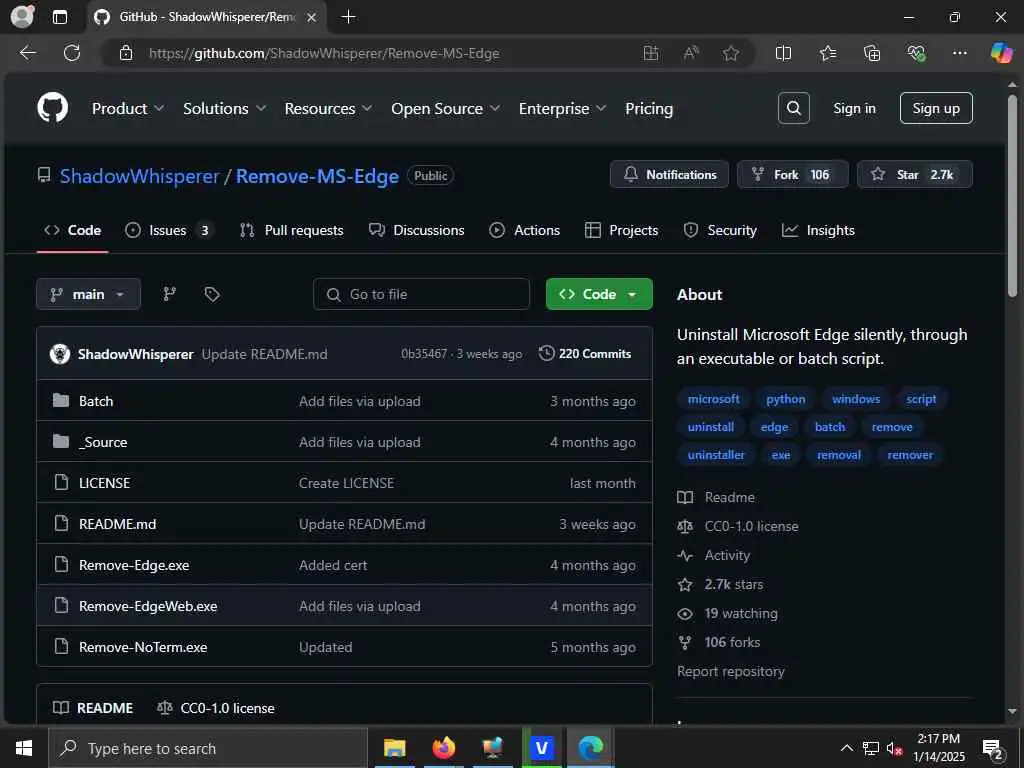This screenshot has height=768, width=1024.
Task: Open the tab actions menu icon
Action: (59, 17)
